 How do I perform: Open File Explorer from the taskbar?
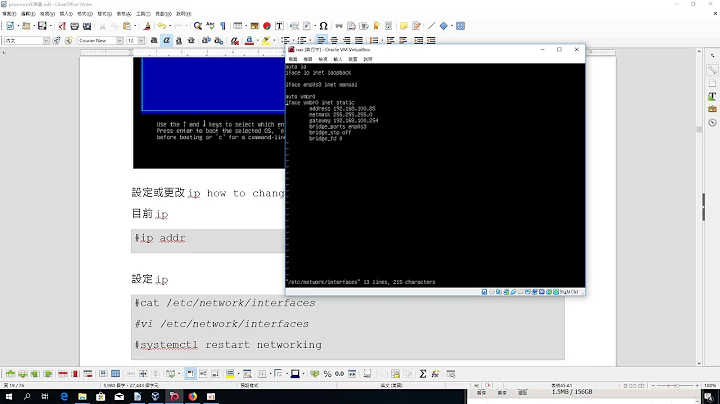pyautogui.click(x=82, y=396)
